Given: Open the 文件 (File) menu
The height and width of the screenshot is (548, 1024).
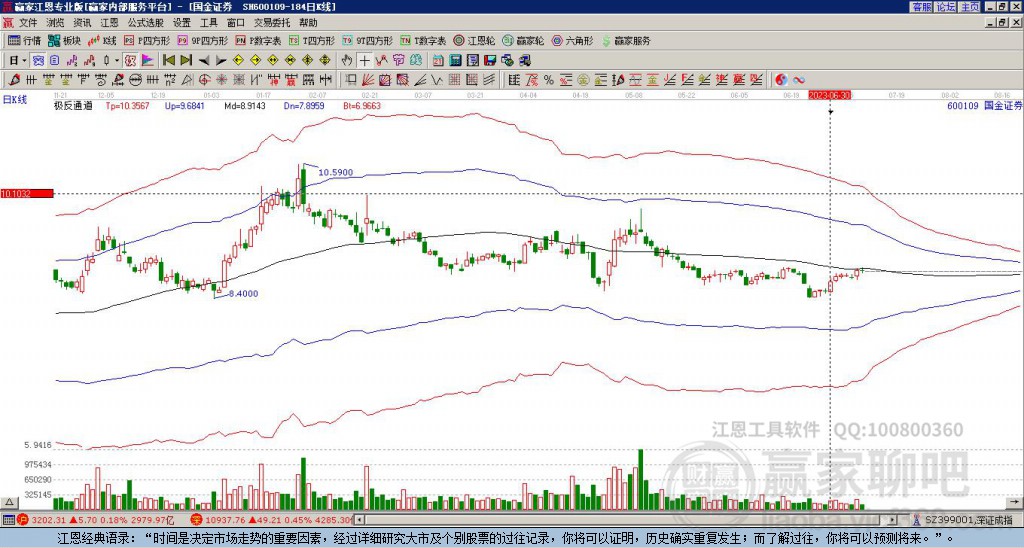Looking at the screenshot, I should point(28,23).
